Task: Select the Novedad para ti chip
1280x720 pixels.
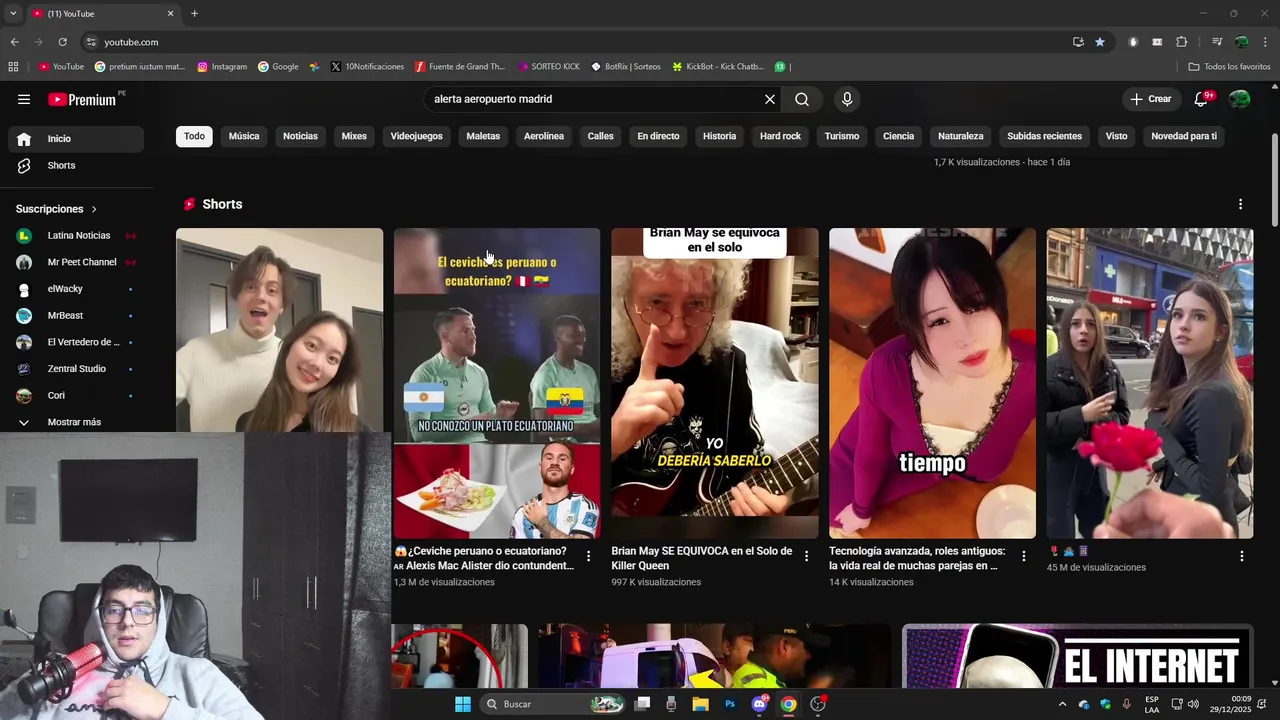Action: (x=1184, y=136)
